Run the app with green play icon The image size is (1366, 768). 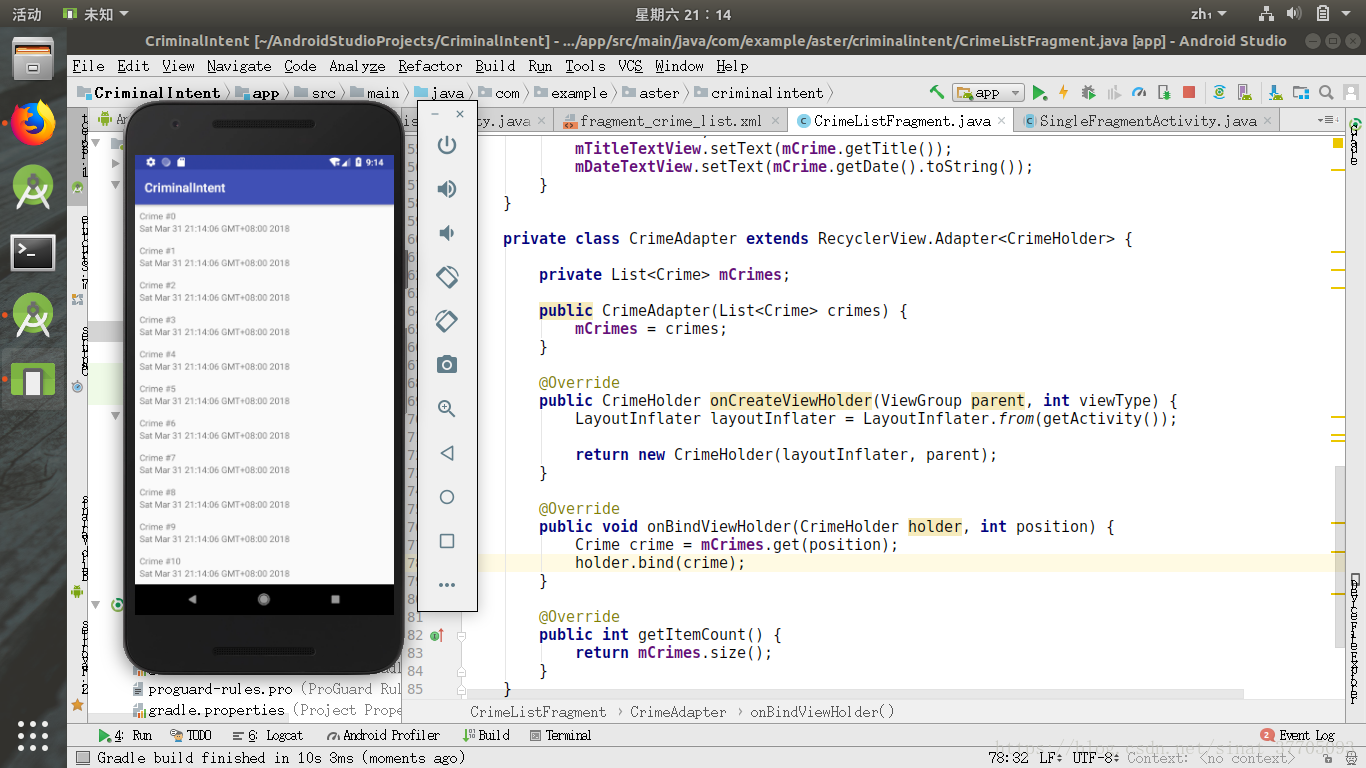[1040, 92]
